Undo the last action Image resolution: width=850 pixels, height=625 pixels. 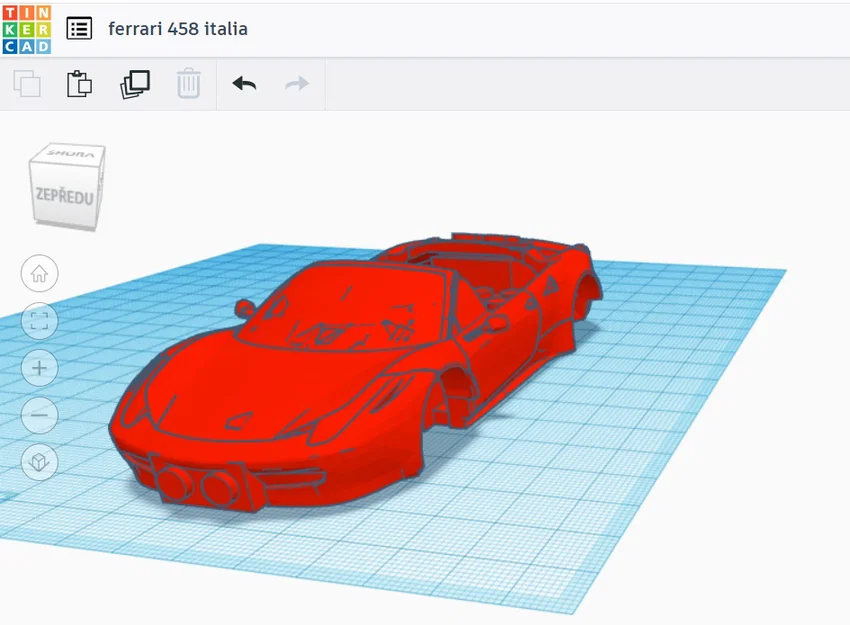pyautogui.click(x=244, y=83)
